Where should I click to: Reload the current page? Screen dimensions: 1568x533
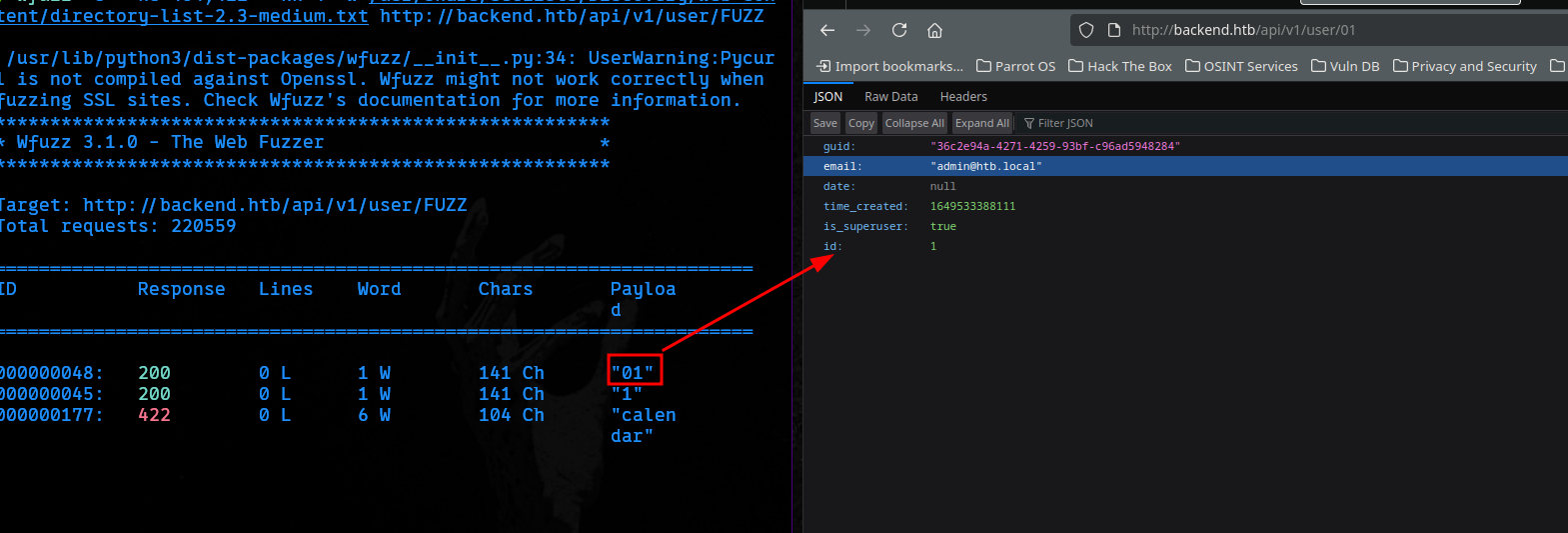[x=899, y=30]
